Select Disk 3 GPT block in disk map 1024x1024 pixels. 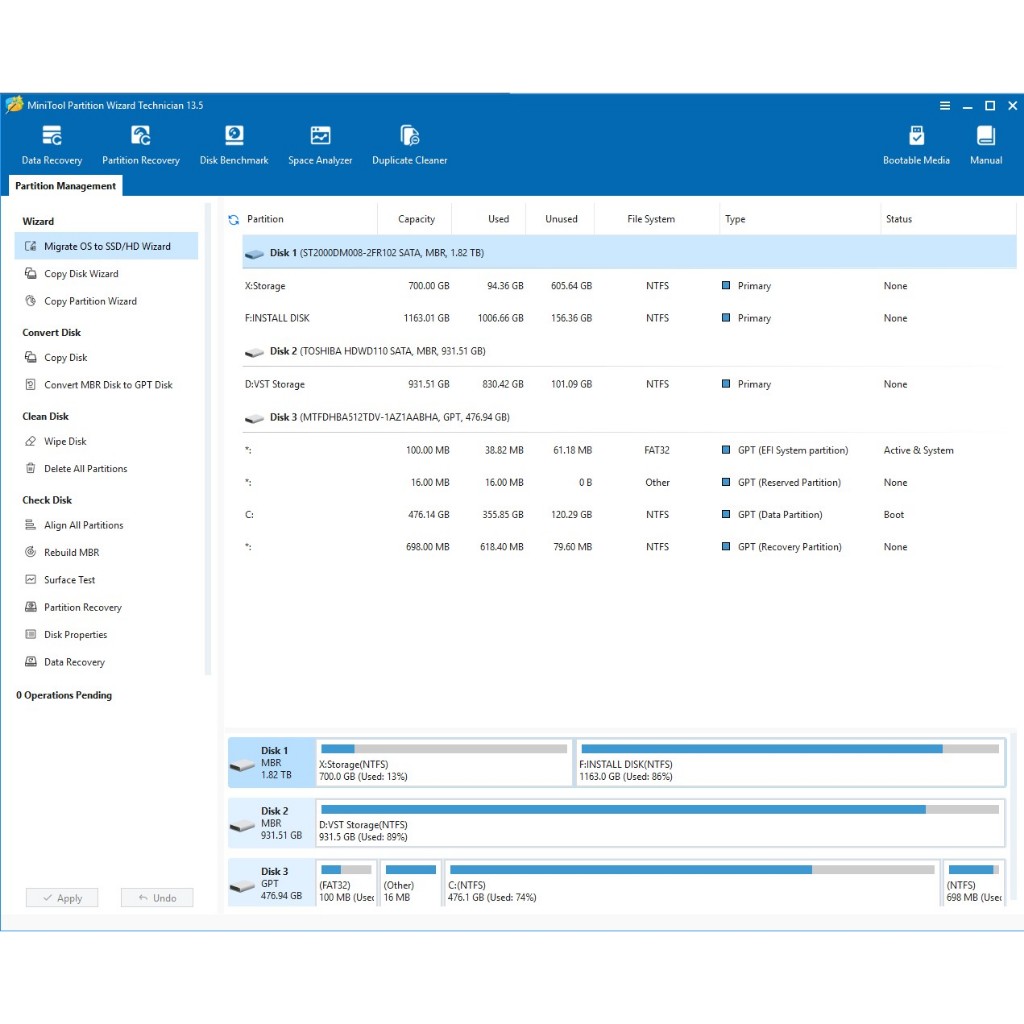coord(272,883)
